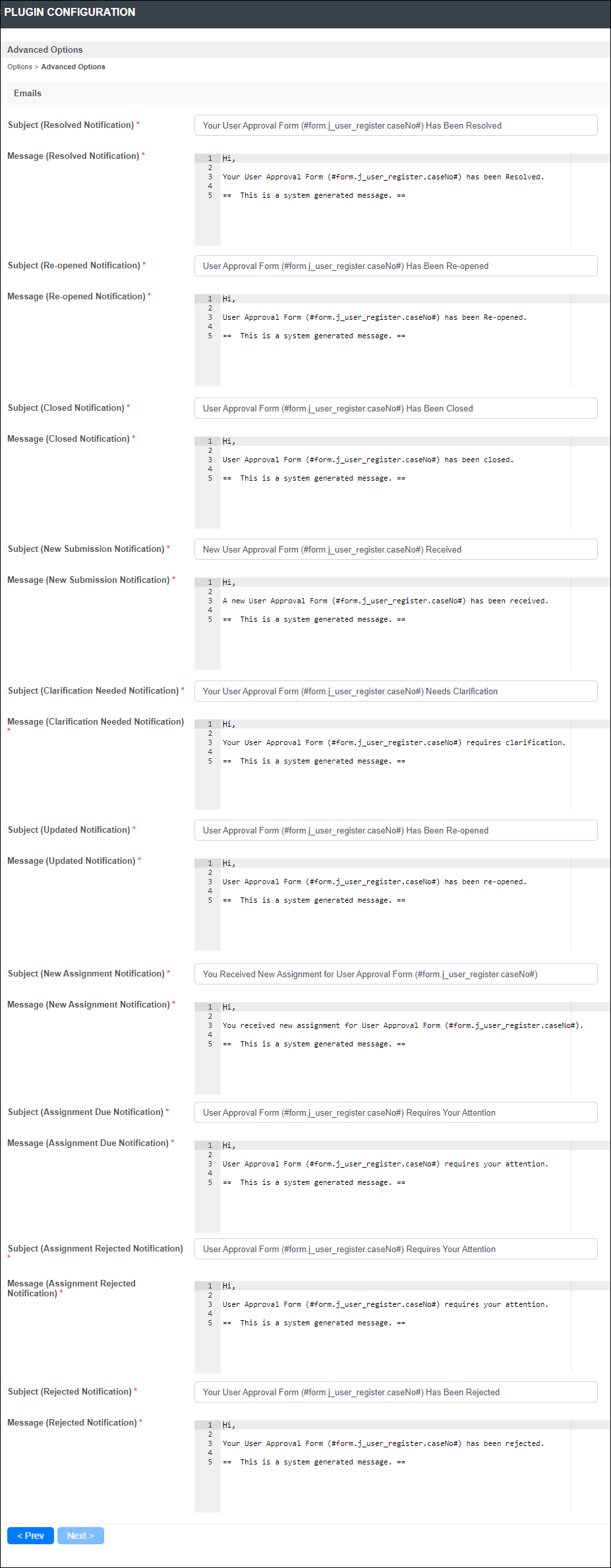Viewport: 611px width, 1568px height.
Task: Select the Subject (Re-opened Notification) field
Action: [395, 266]
